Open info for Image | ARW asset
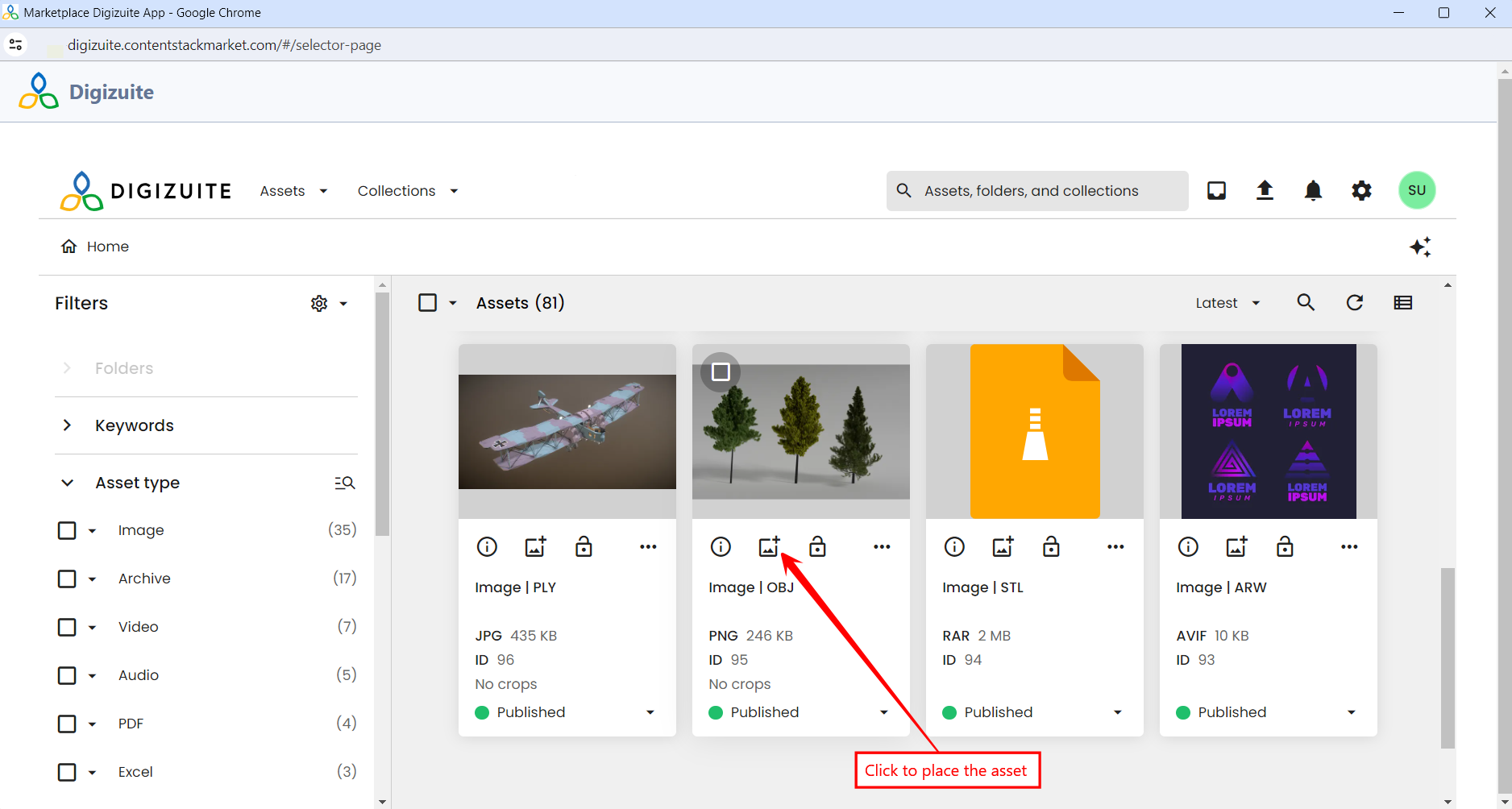Screen dimensions: 1512x809 1188,547
